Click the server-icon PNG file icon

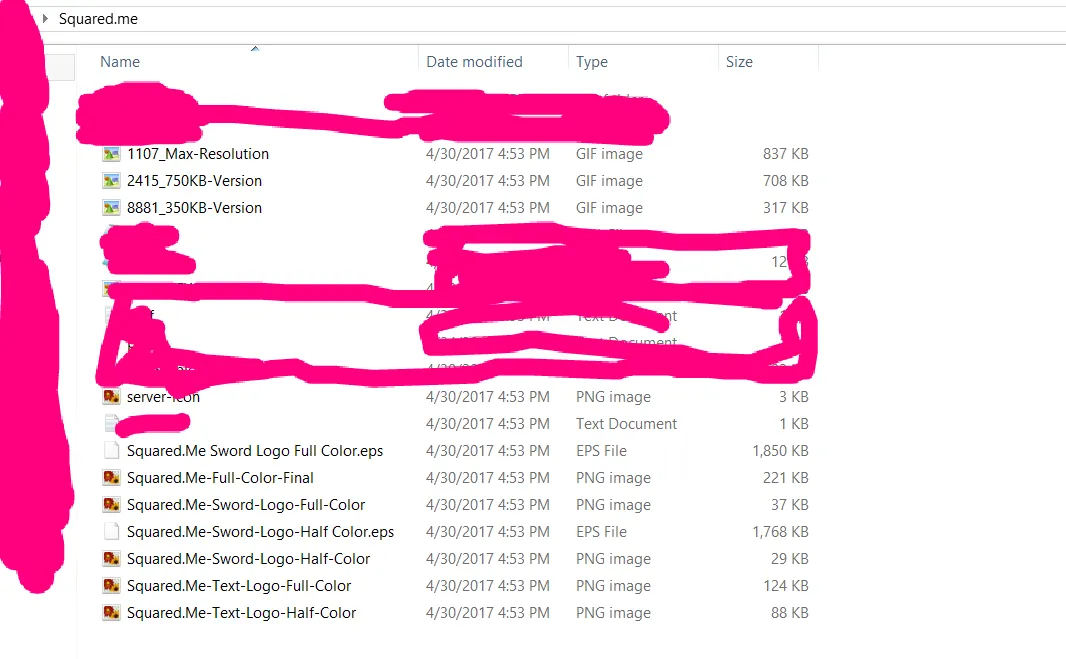tap(111, 396)
